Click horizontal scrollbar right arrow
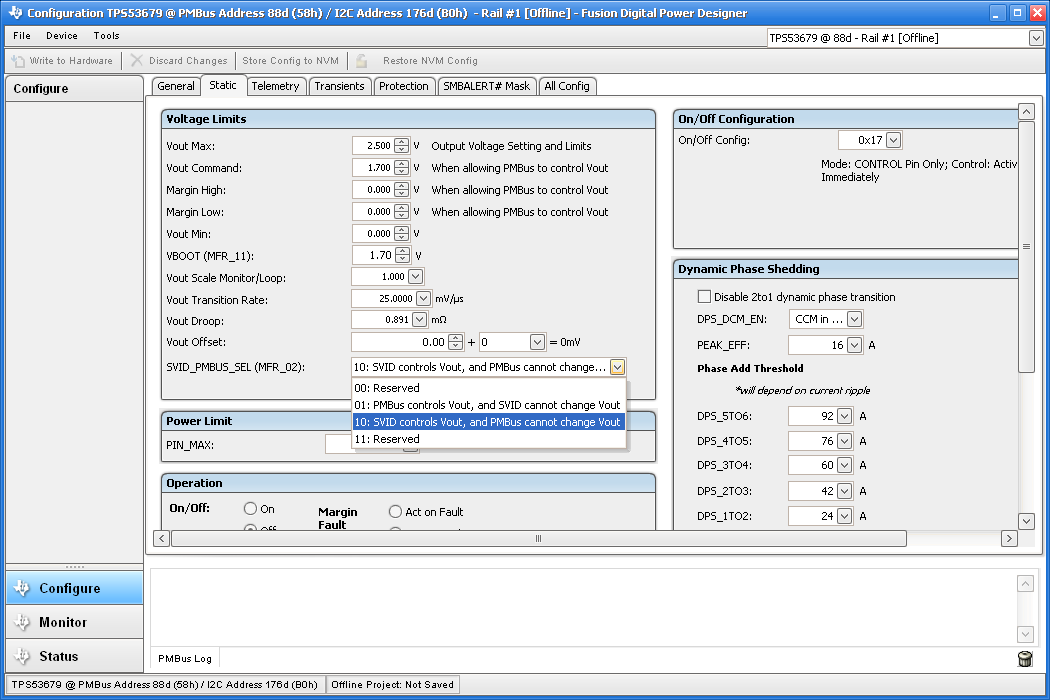Screen dimensions: 1050x700 (1009, 539)
